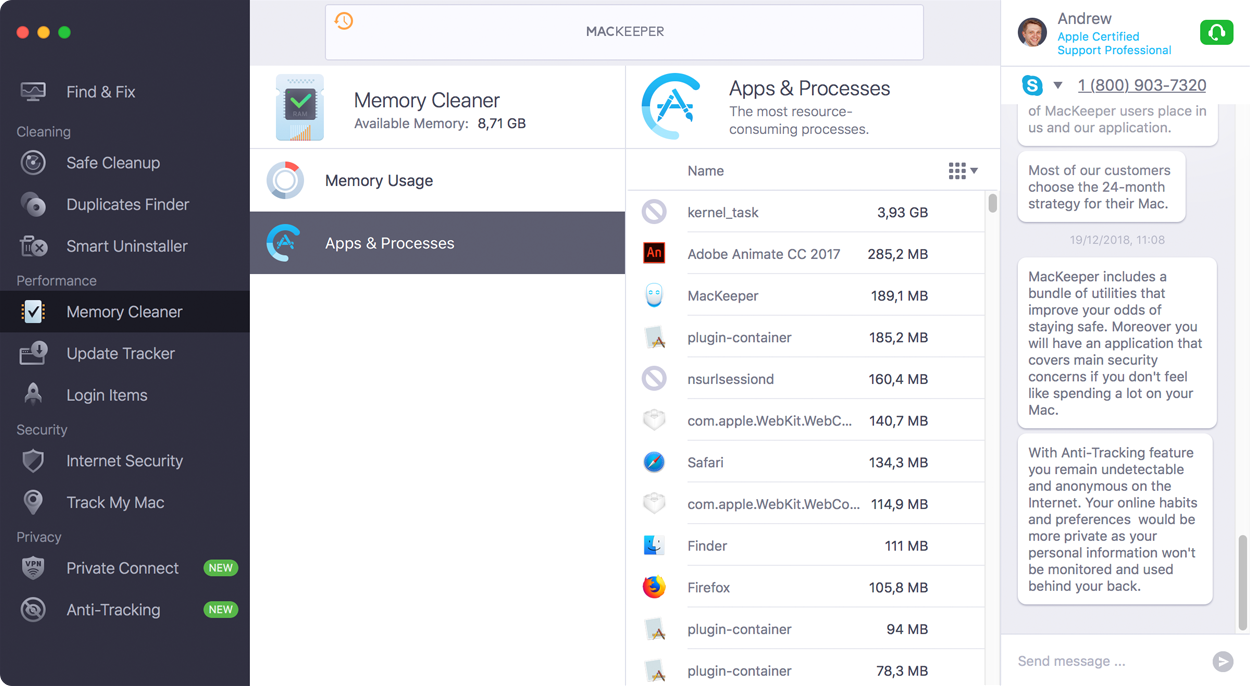The height and width of the screenshot is (686, 1250).
Task: Click the NEW badge beside Private Connect
Action: 220,568
